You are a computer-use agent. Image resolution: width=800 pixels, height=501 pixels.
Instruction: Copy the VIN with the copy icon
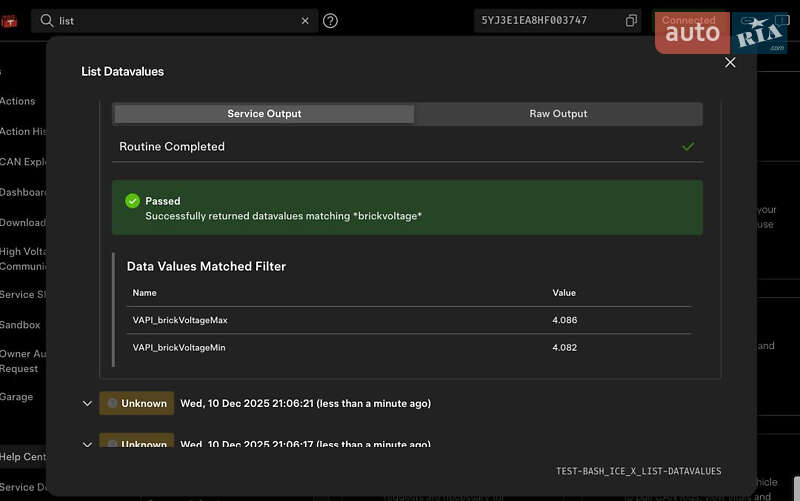tap(631, 21)
